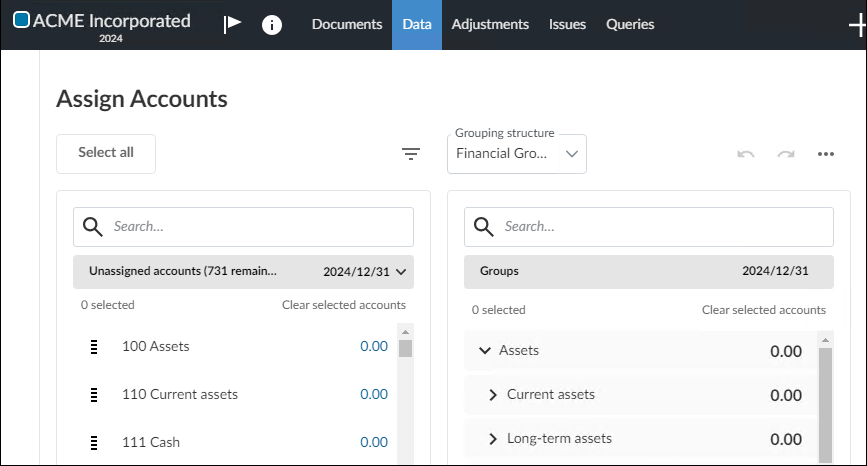Switch to the Documents tab
Screen dimensions: 867x466
pos(347,25)
